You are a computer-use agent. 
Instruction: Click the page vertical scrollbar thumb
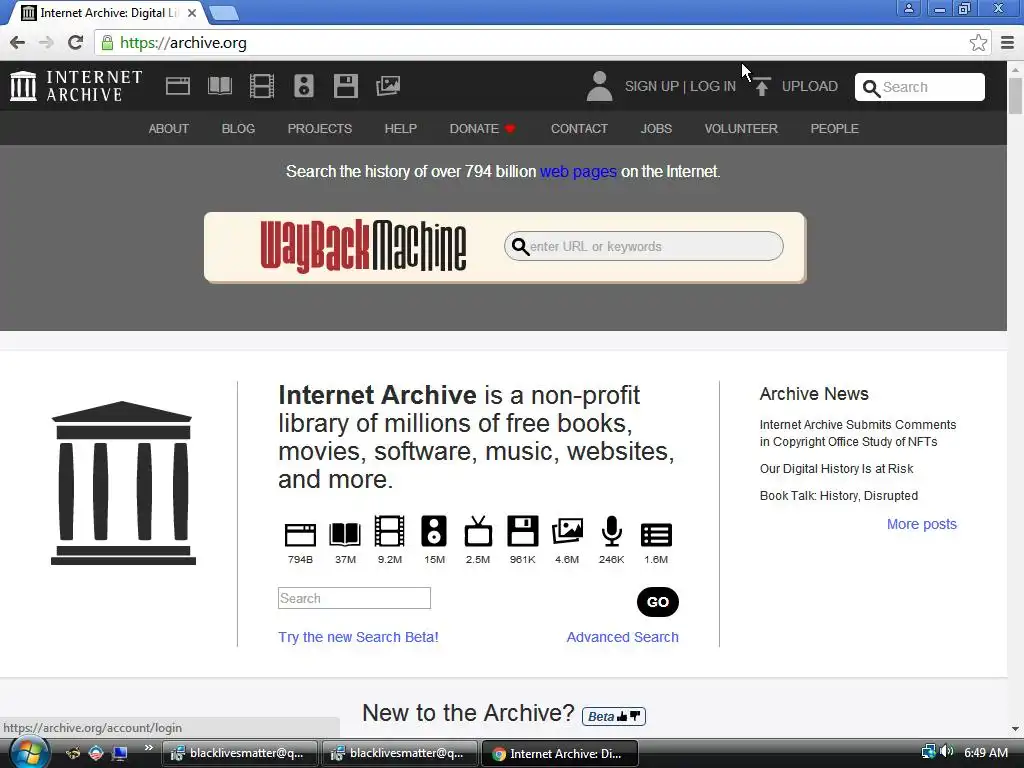pyautogui.click(x=1015, y=95)
